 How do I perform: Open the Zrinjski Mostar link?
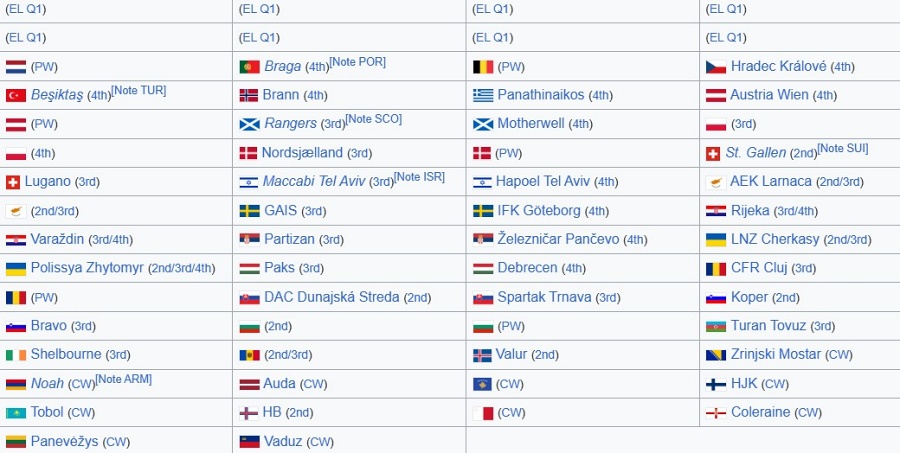click(775, 354)
